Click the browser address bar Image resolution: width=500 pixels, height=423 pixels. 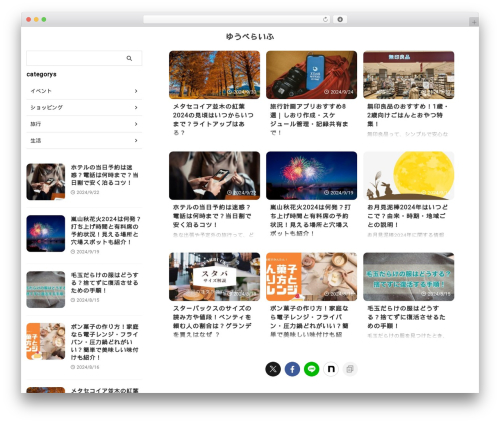(237, 19)
